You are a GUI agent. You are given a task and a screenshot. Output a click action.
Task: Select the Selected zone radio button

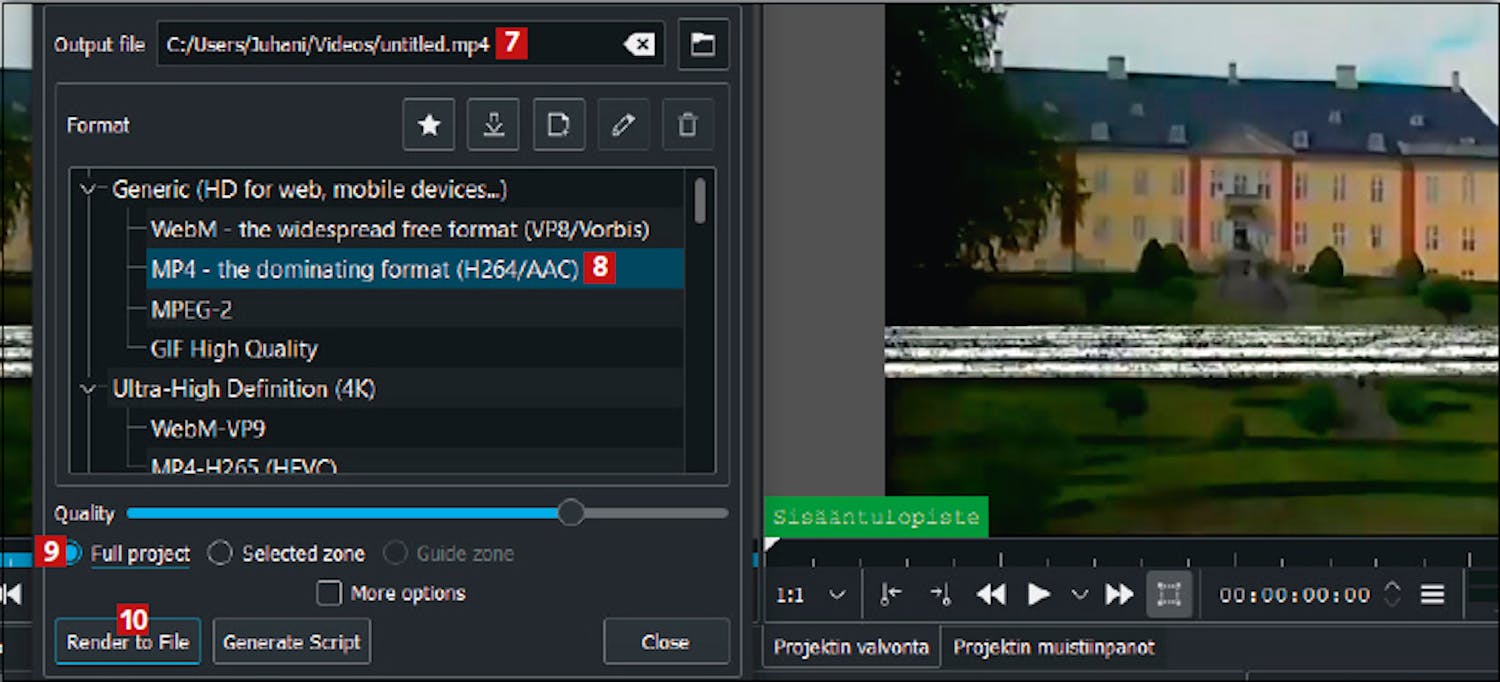click(220, 553)
